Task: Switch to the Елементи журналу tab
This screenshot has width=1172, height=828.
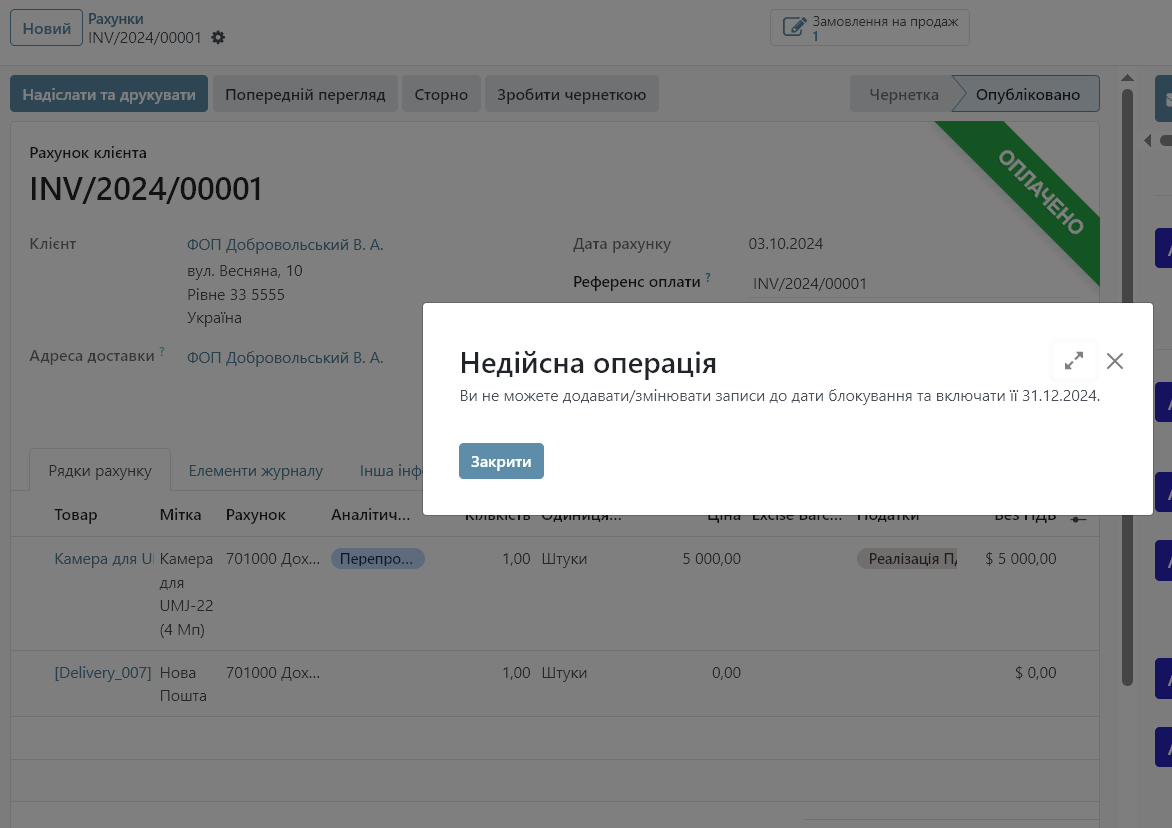Action: pyautogui.click(x=255, y=470)
